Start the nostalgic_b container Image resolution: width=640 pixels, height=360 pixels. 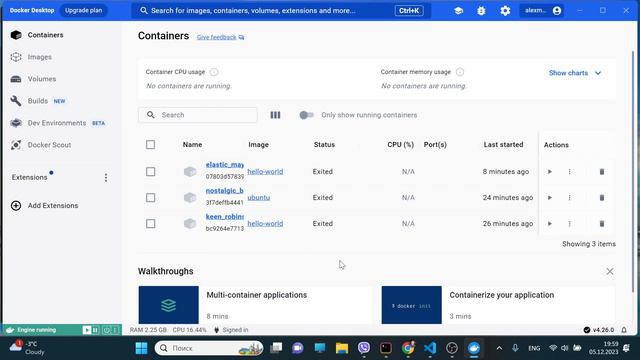(x=550, y=198)
